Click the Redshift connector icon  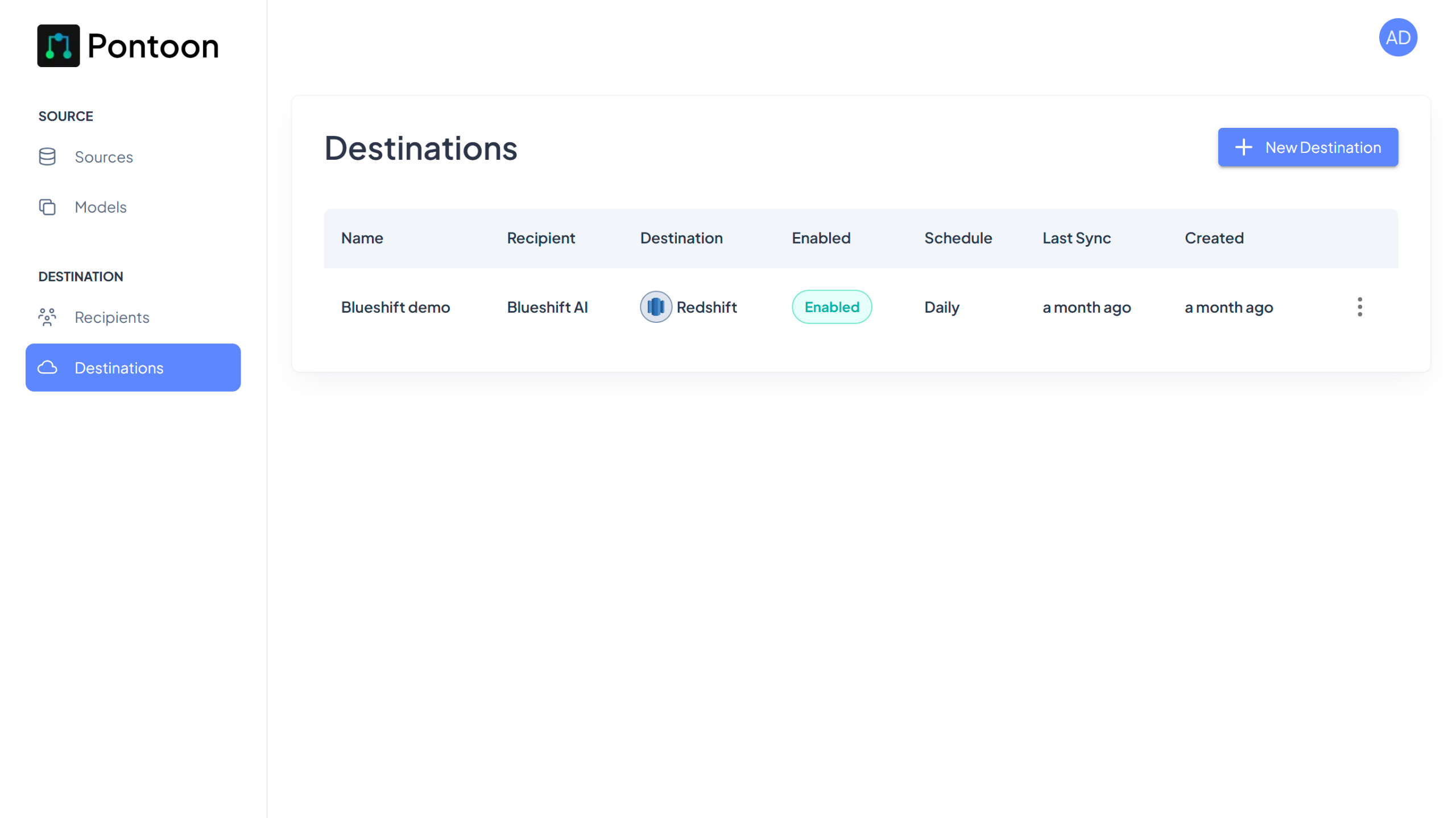655,307
